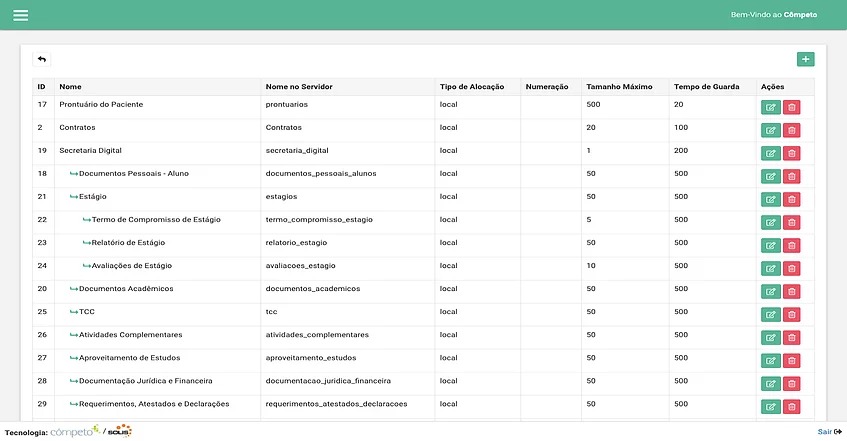
Task: Delete the Avaliações de Estágio row
Action: [x=792, y=268]
